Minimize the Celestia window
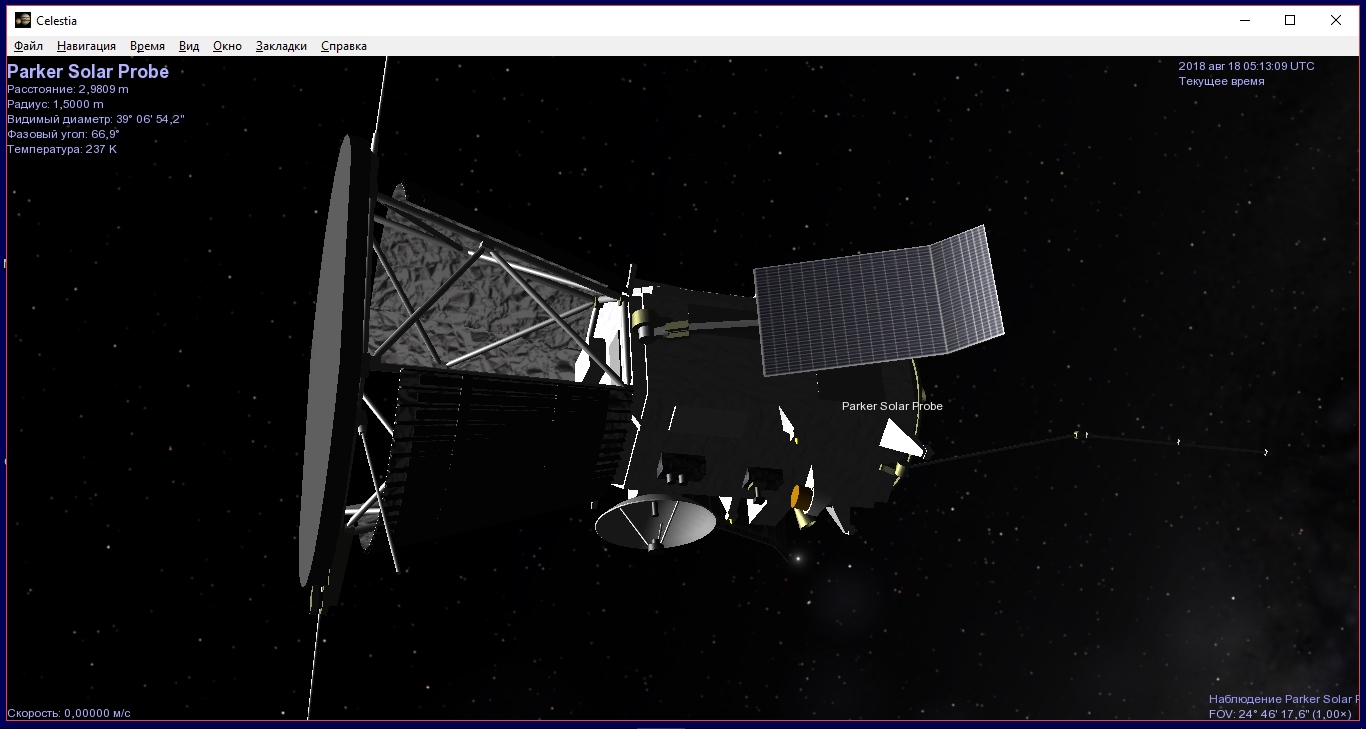The image size is (1366, 729). pos(1245,20)
